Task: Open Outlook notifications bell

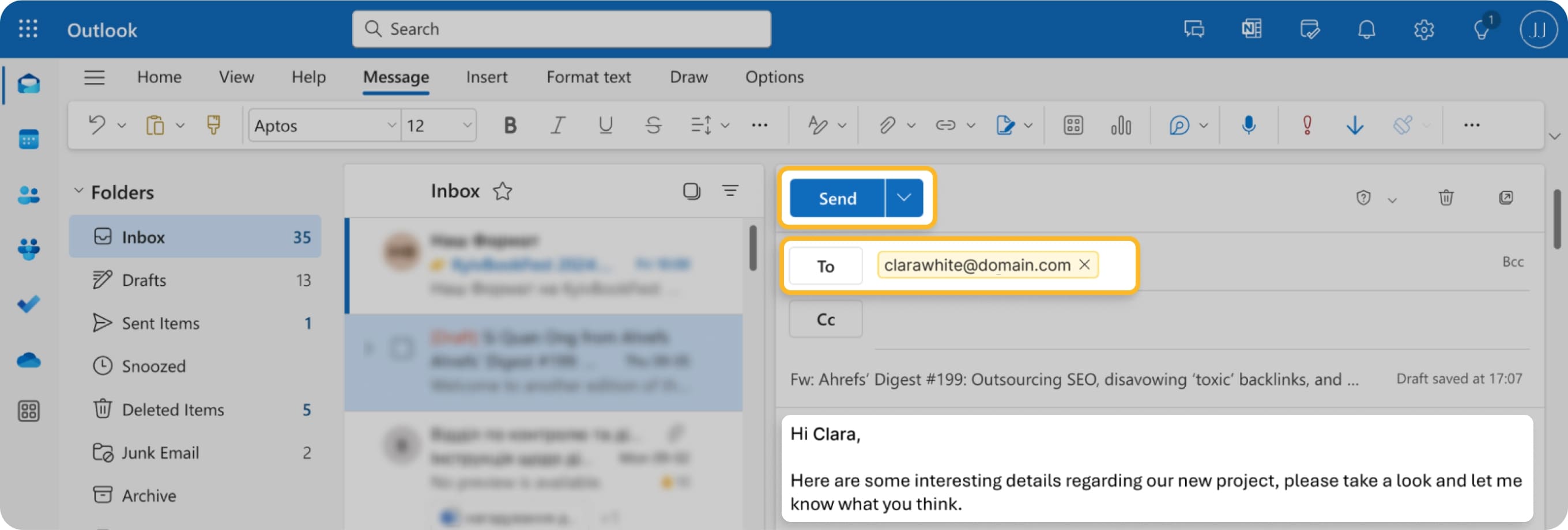Action: coord(1366,29)
